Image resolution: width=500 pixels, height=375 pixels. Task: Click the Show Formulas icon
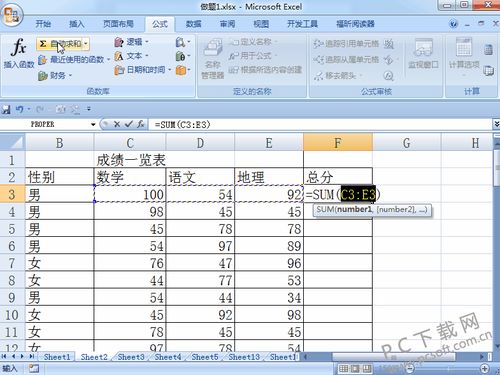(x=389, y=44)
